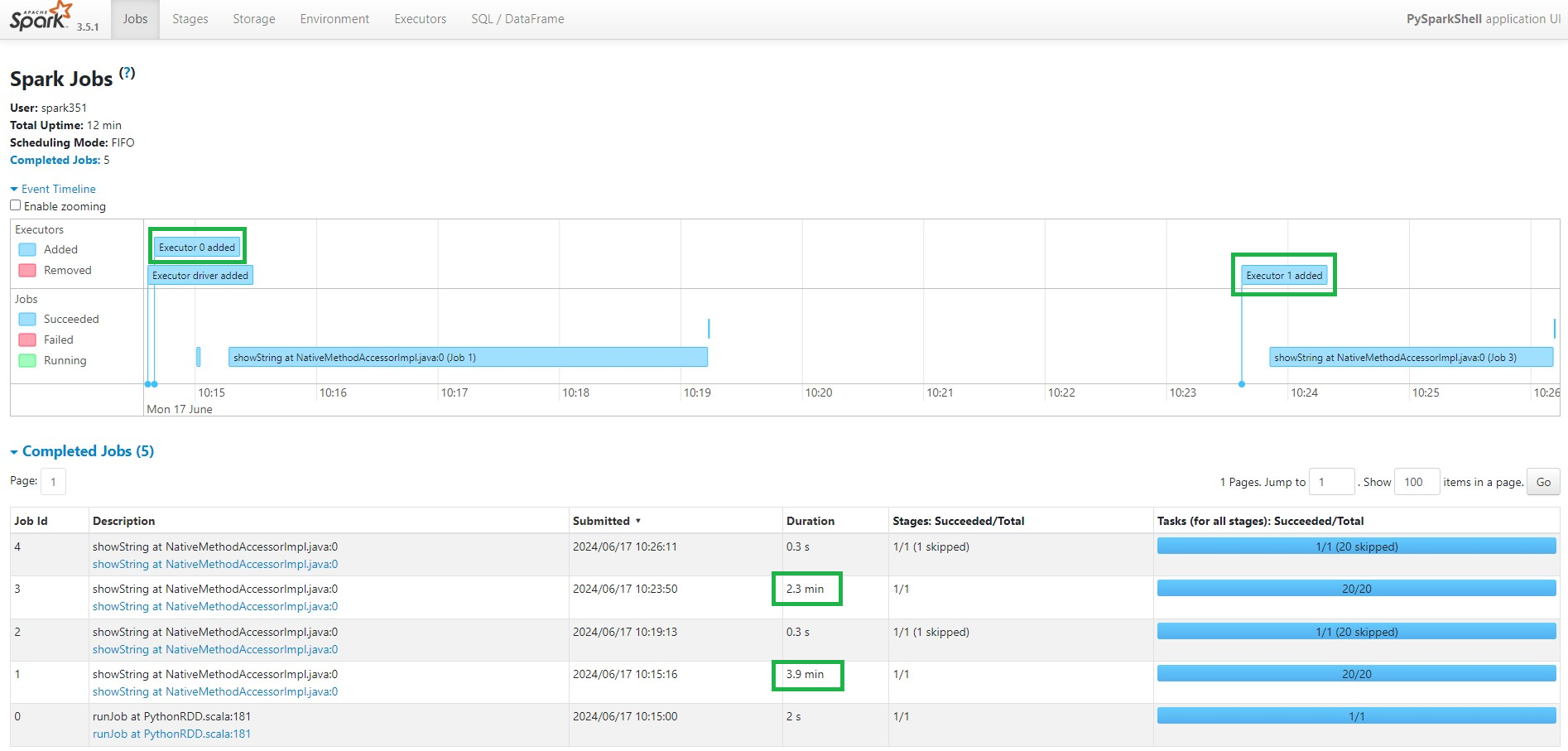
Task: Click the PySparkShell application UI title
Action: (1484, 19)
